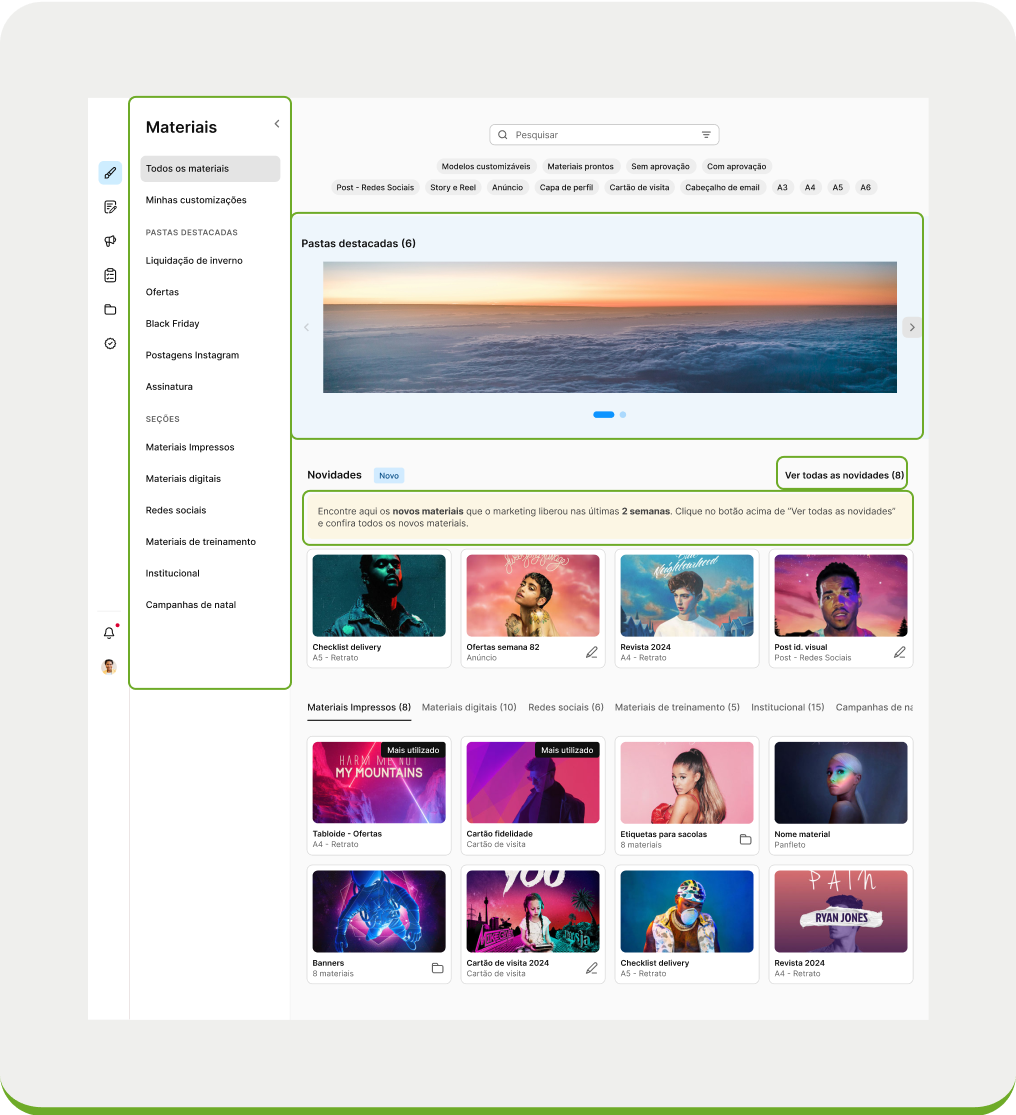Click in the Pesquisar search field

600,135
